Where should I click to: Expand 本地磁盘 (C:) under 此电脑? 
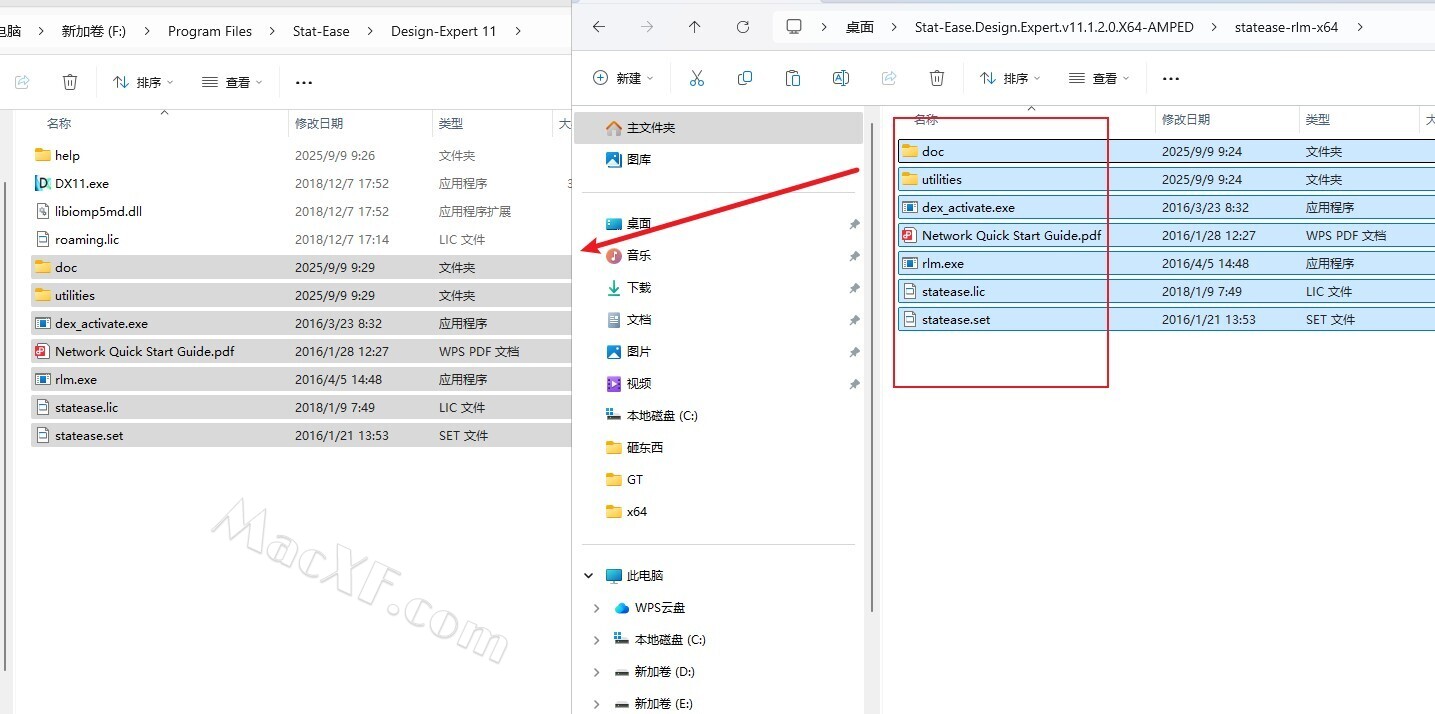point(597,640)
